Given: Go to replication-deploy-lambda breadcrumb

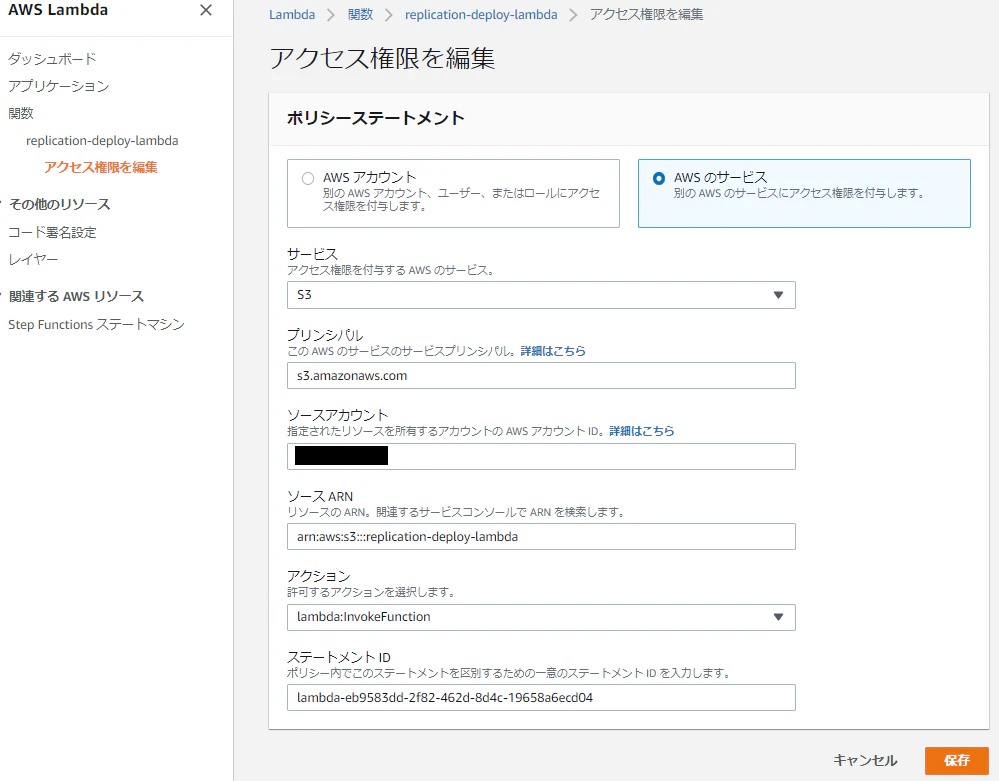Looking at the screenshot, I should point(481,15).
